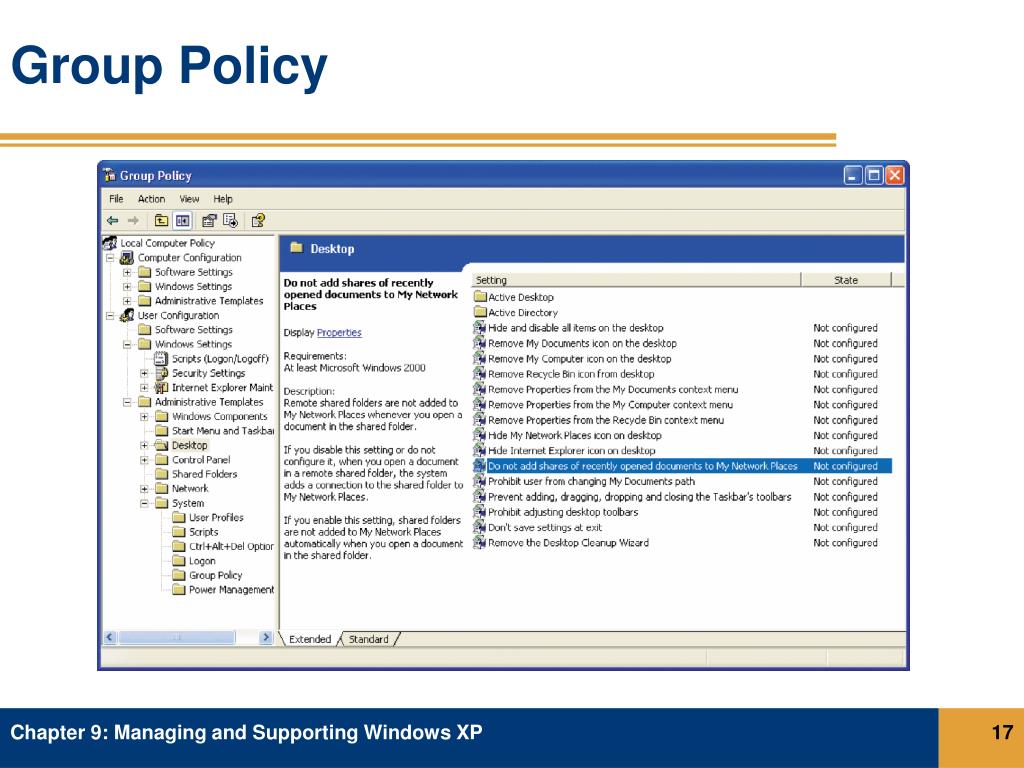
Task: Click the Export List toolbar icon
Action: (231, 221)
